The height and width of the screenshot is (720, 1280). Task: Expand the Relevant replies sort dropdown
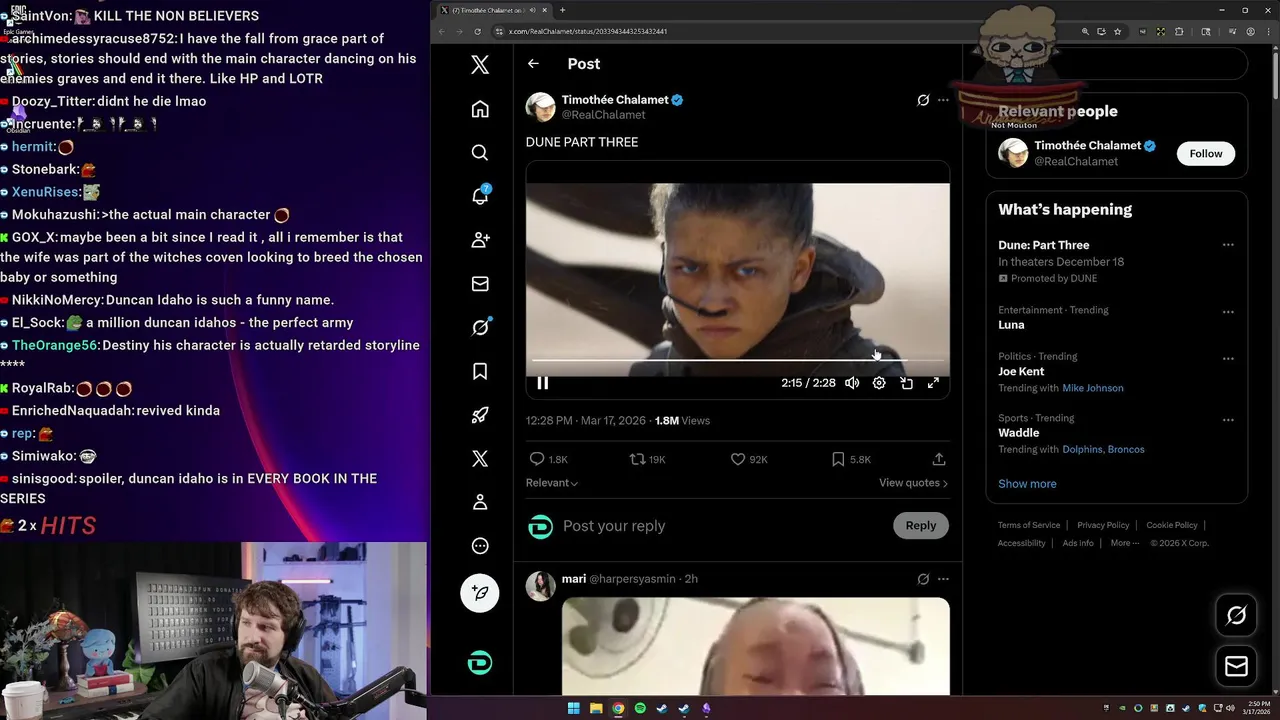pos(552,483)
